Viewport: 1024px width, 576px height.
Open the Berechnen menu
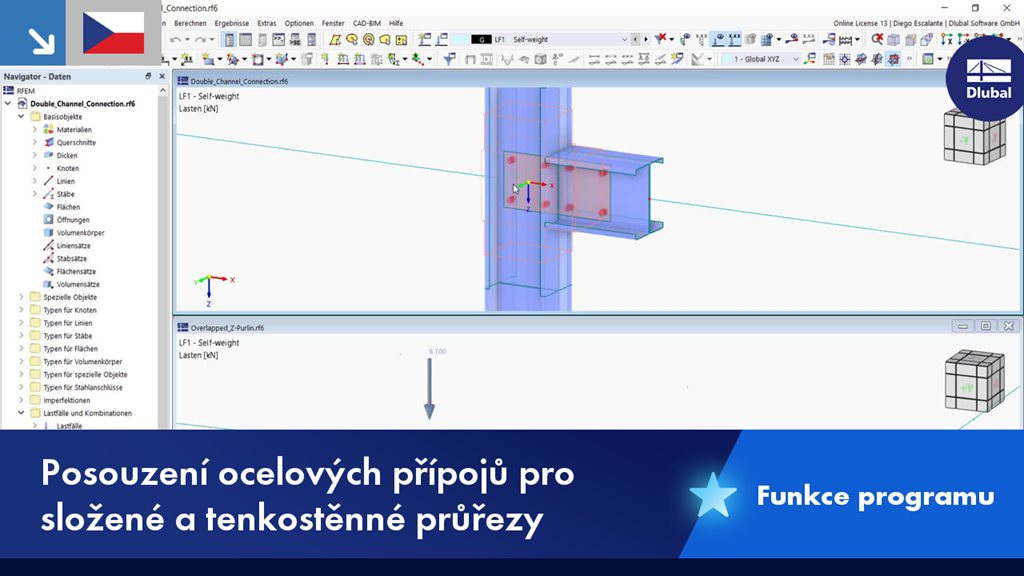[x=192, y=22]
